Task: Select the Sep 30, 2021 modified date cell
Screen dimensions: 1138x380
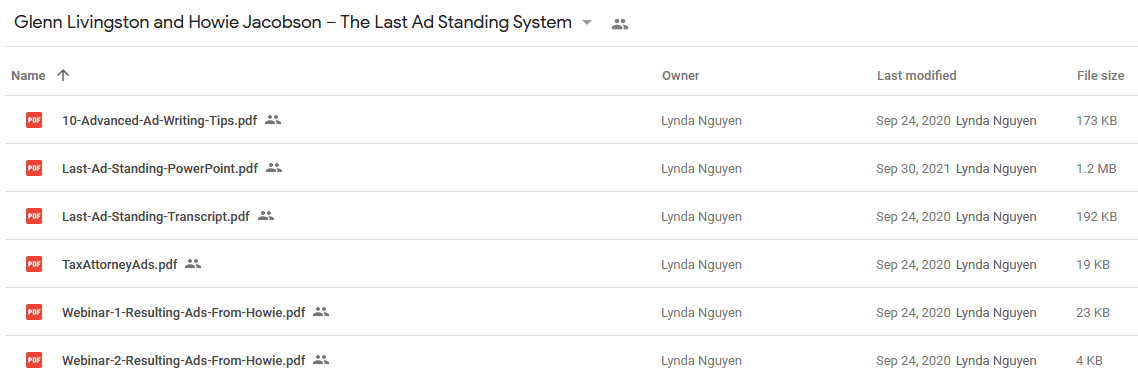Action: (x=913, y=169)
